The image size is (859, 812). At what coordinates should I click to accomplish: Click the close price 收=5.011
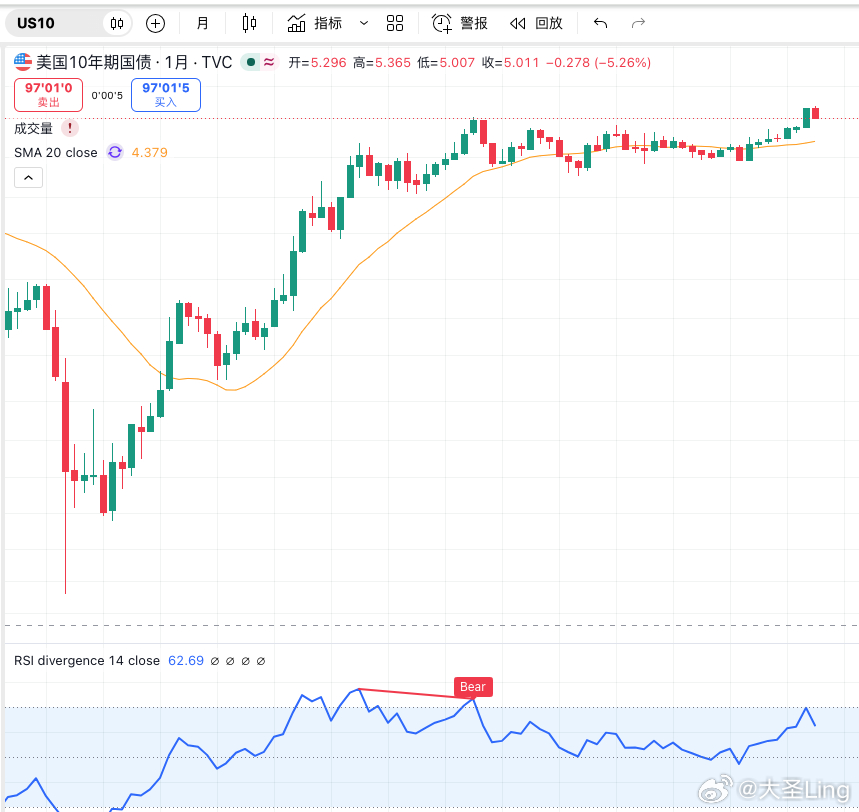click(511, 62)
